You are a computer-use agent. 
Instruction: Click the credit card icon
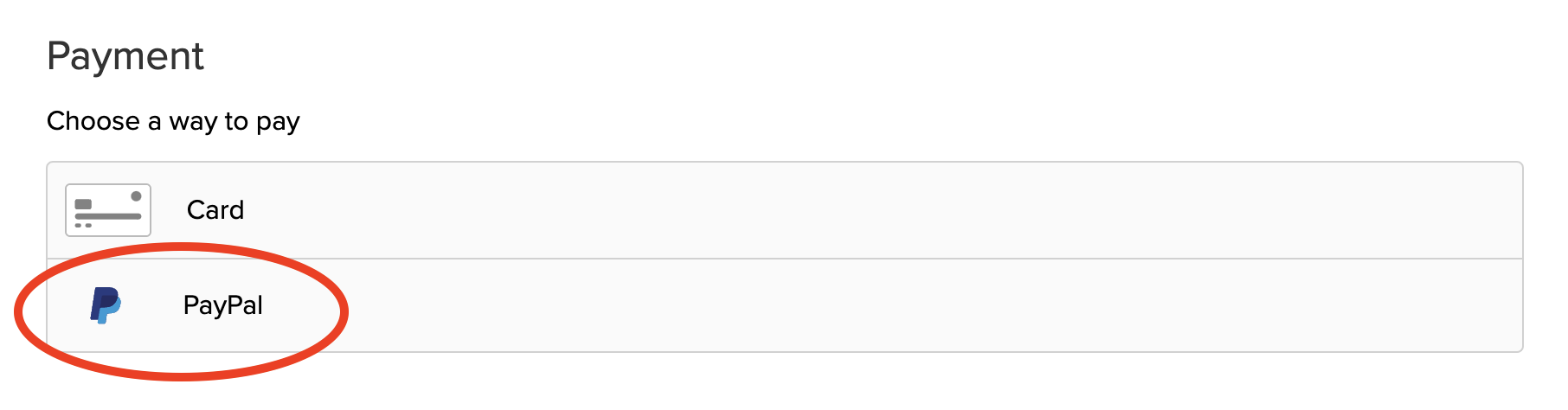pyautogui.click(x=108, y=210)
